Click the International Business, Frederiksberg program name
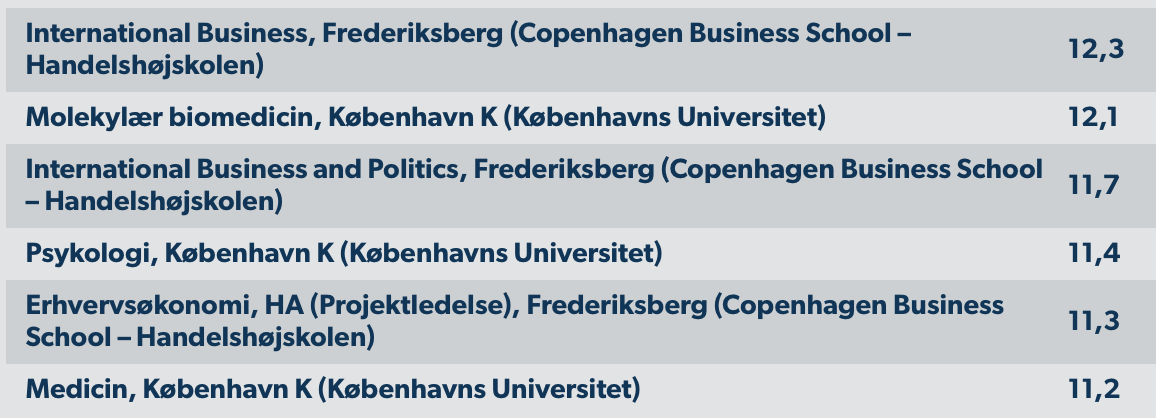 coord(470,48)
